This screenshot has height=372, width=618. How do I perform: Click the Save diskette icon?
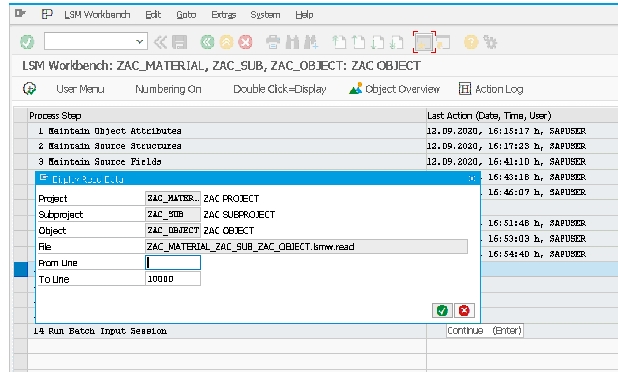(x=180, y=42)
